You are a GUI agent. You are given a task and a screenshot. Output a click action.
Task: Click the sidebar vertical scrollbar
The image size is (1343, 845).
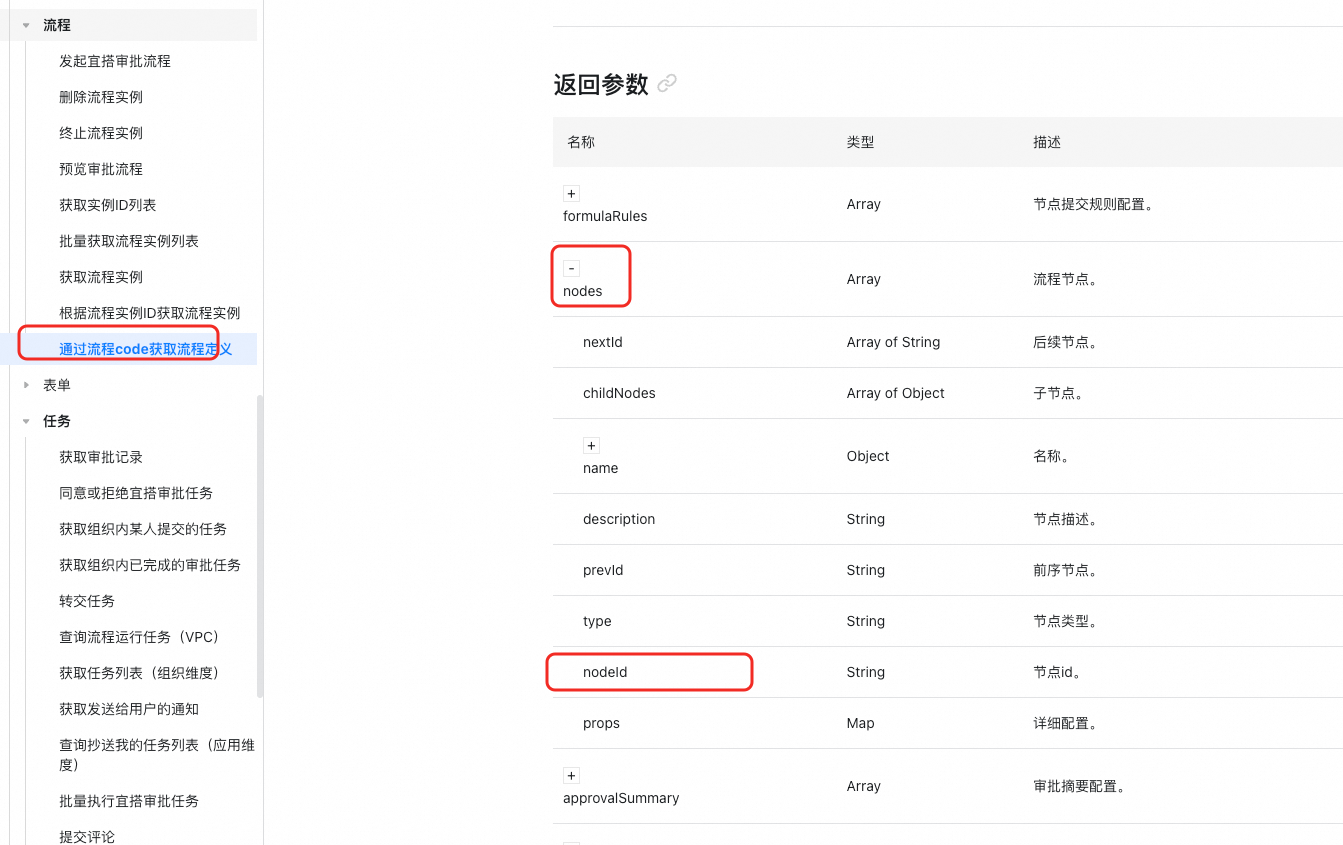pos(260,545)
